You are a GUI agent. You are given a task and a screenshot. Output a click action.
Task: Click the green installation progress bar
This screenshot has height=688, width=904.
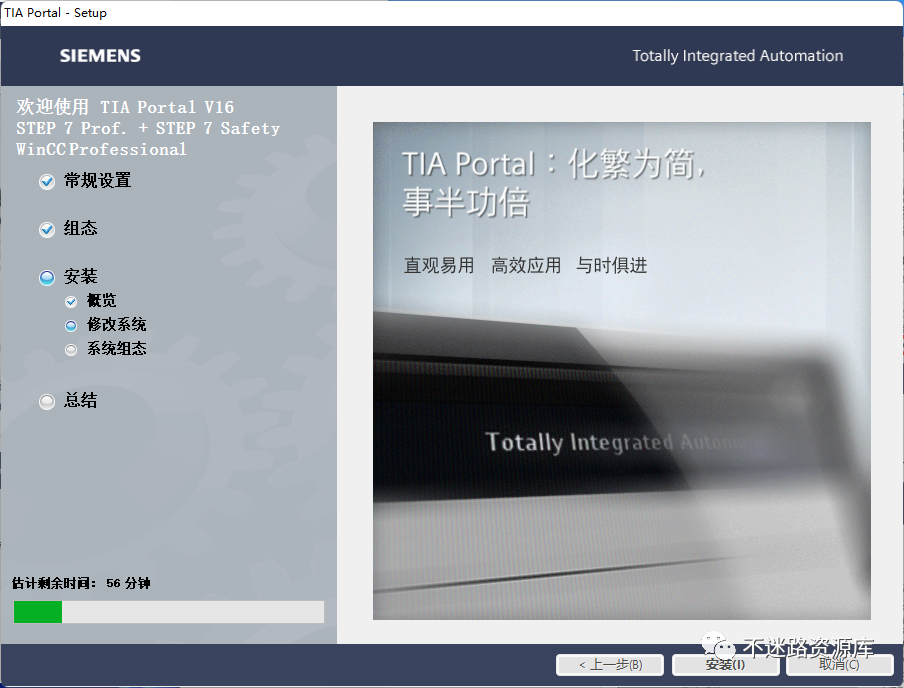[168, 612]
